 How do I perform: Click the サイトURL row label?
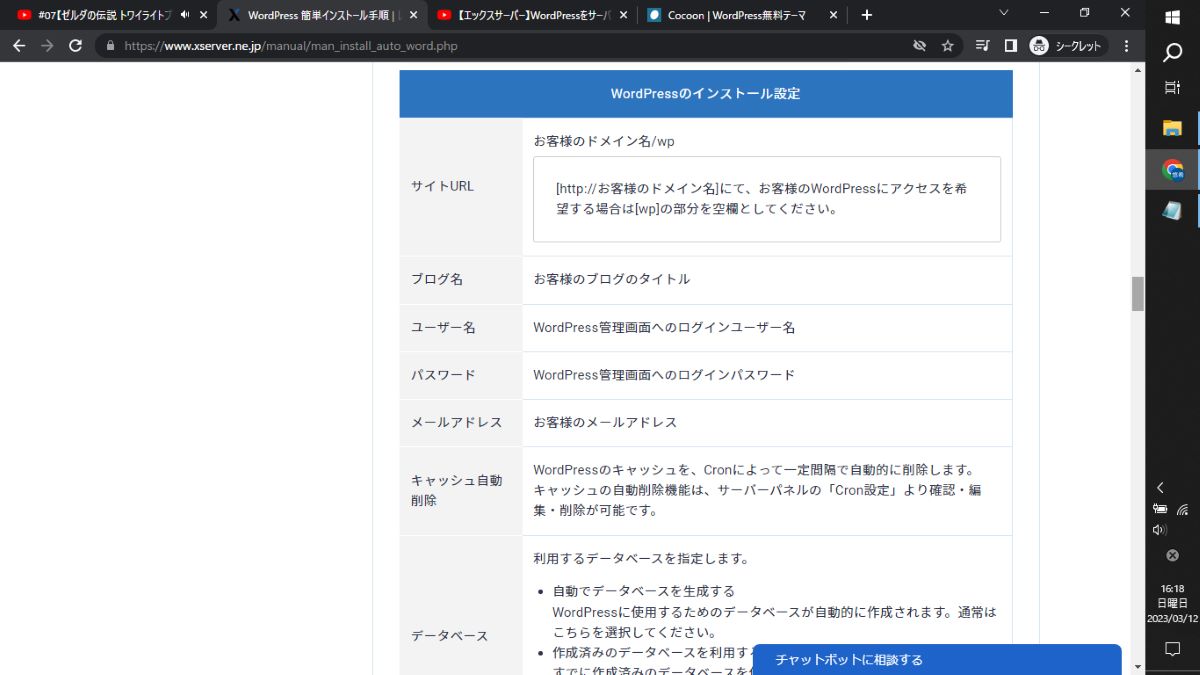(443, 186)
